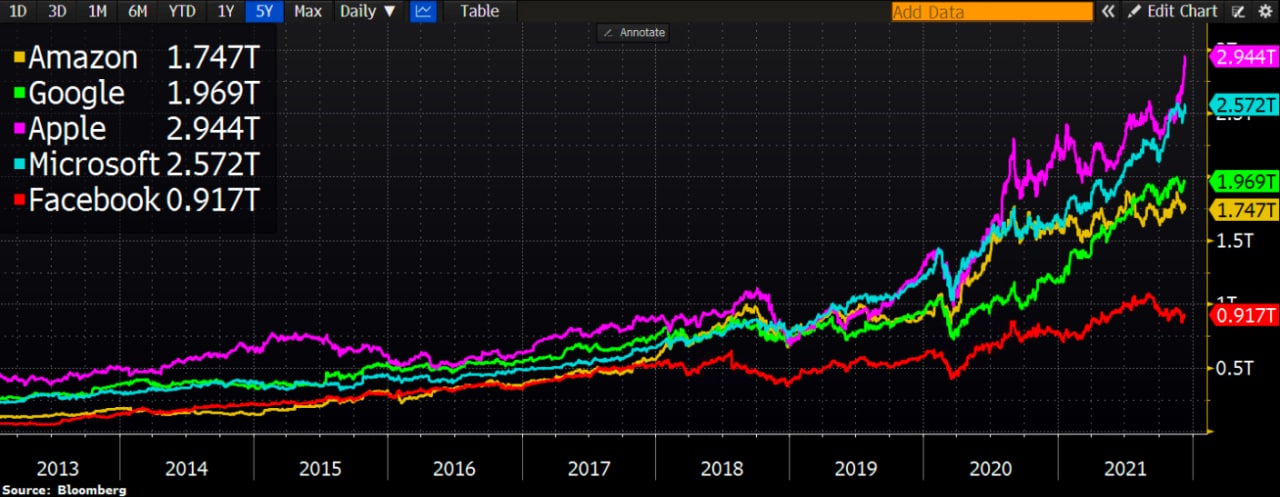Select the 3D time range tab

click(59, 11)
